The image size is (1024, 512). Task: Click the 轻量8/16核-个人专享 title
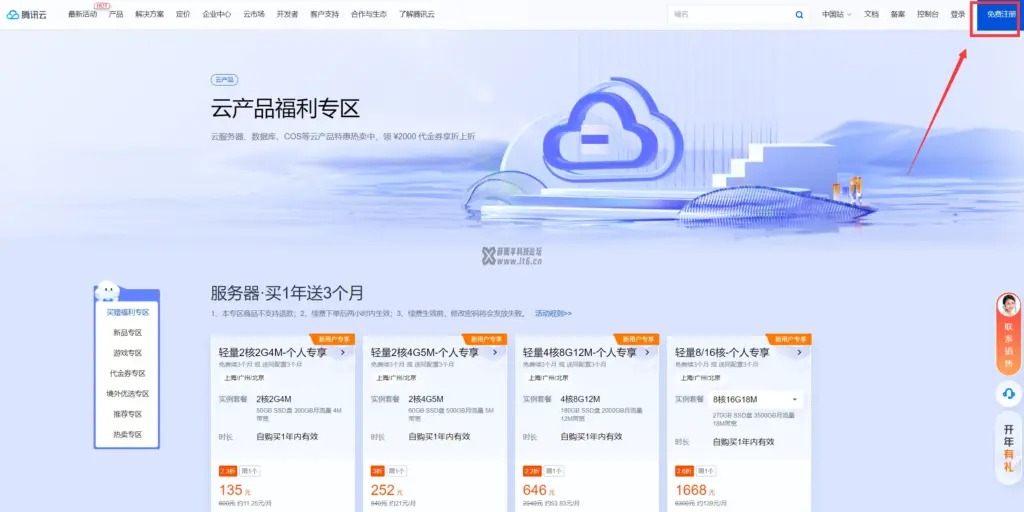tap(722, 353)
